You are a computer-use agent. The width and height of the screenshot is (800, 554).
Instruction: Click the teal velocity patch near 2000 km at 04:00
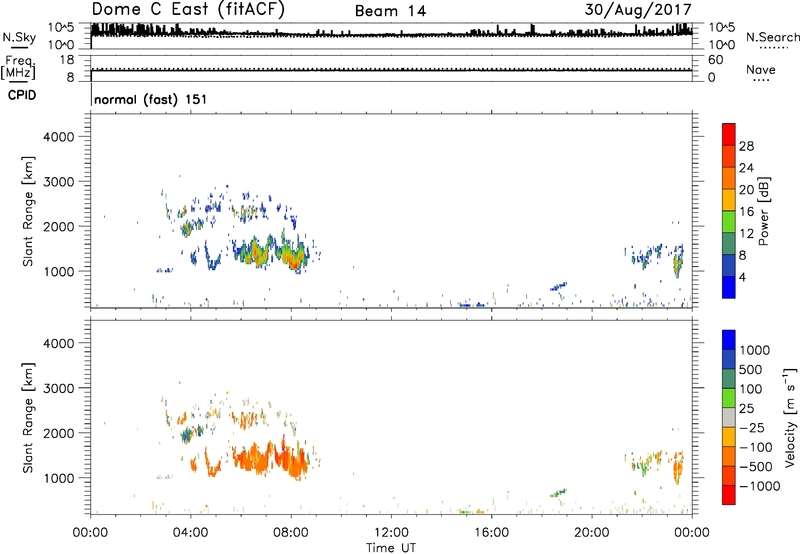click(x=188, y=435)
